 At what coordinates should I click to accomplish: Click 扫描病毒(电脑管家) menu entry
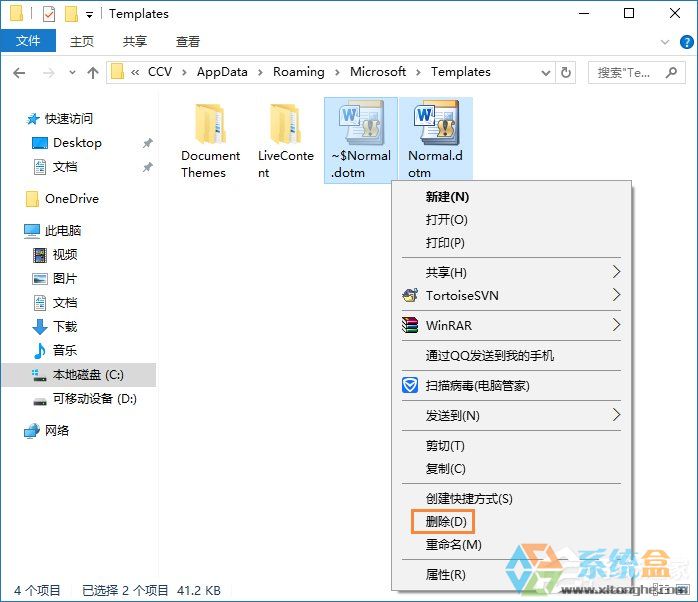[x=511, y=386]
